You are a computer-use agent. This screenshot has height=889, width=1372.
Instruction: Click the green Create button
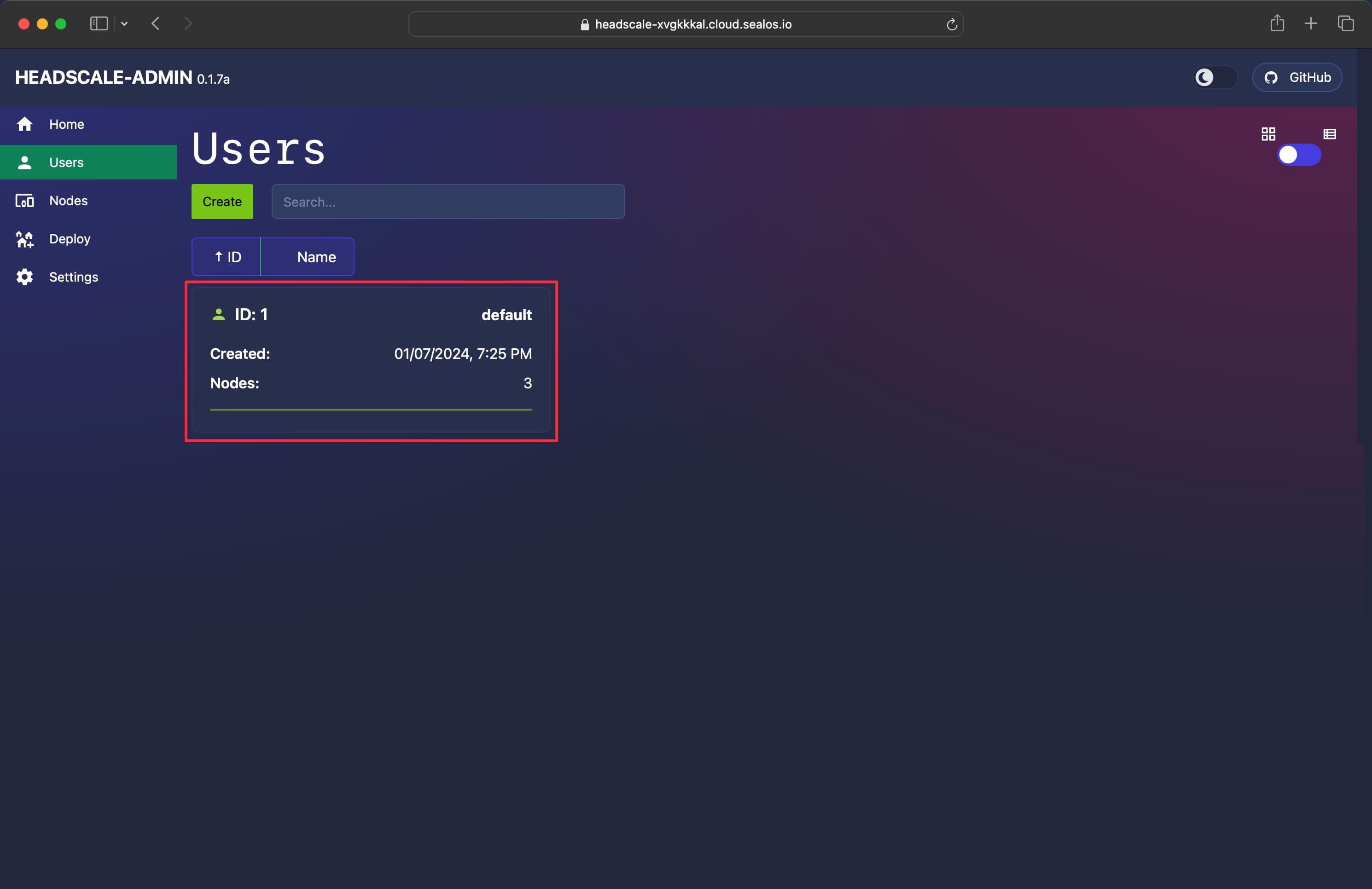click(x=222, y=202)
